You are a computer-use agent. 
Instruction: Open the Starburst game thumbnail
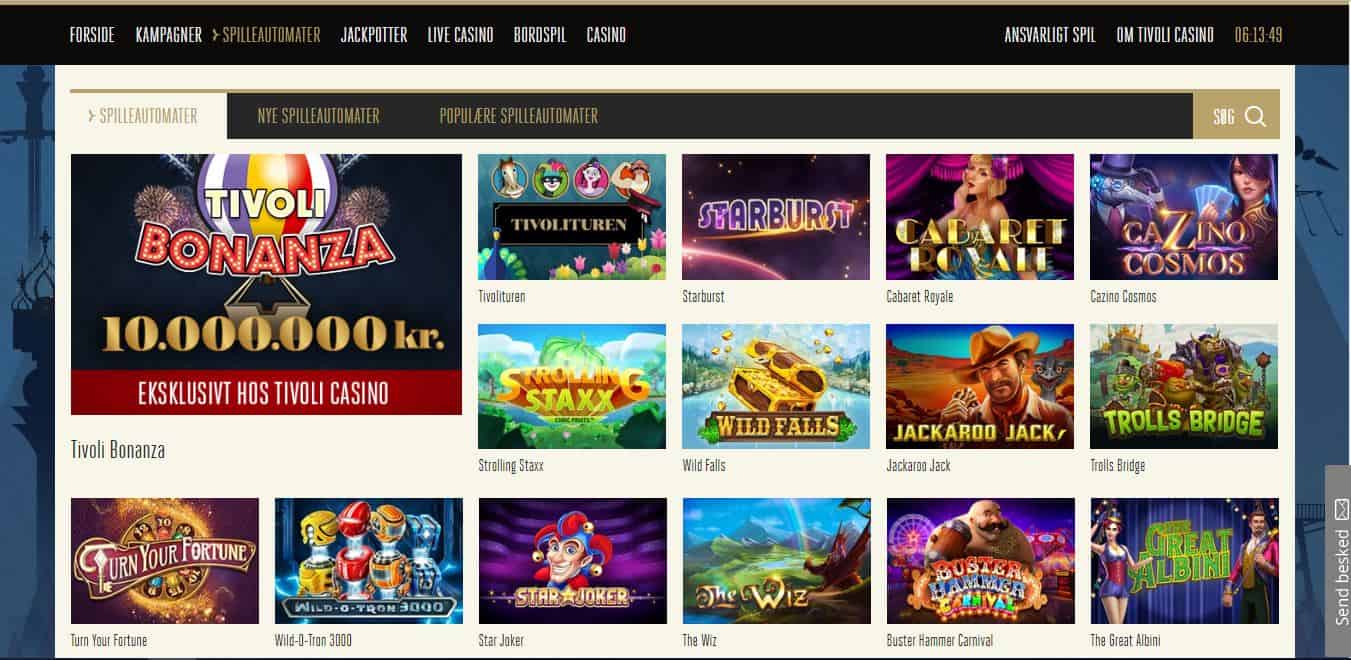[x=776, y=217]
